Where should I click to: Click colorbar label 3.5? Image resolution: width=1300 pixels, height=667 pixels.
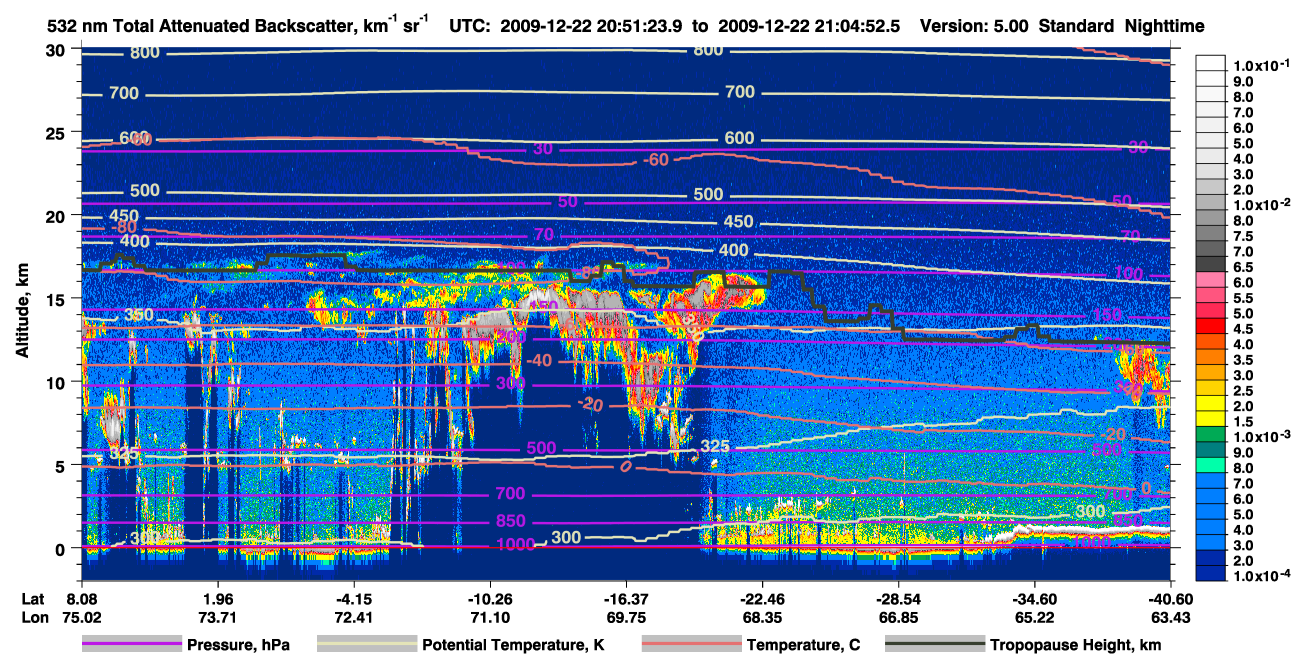point(1243,359)
